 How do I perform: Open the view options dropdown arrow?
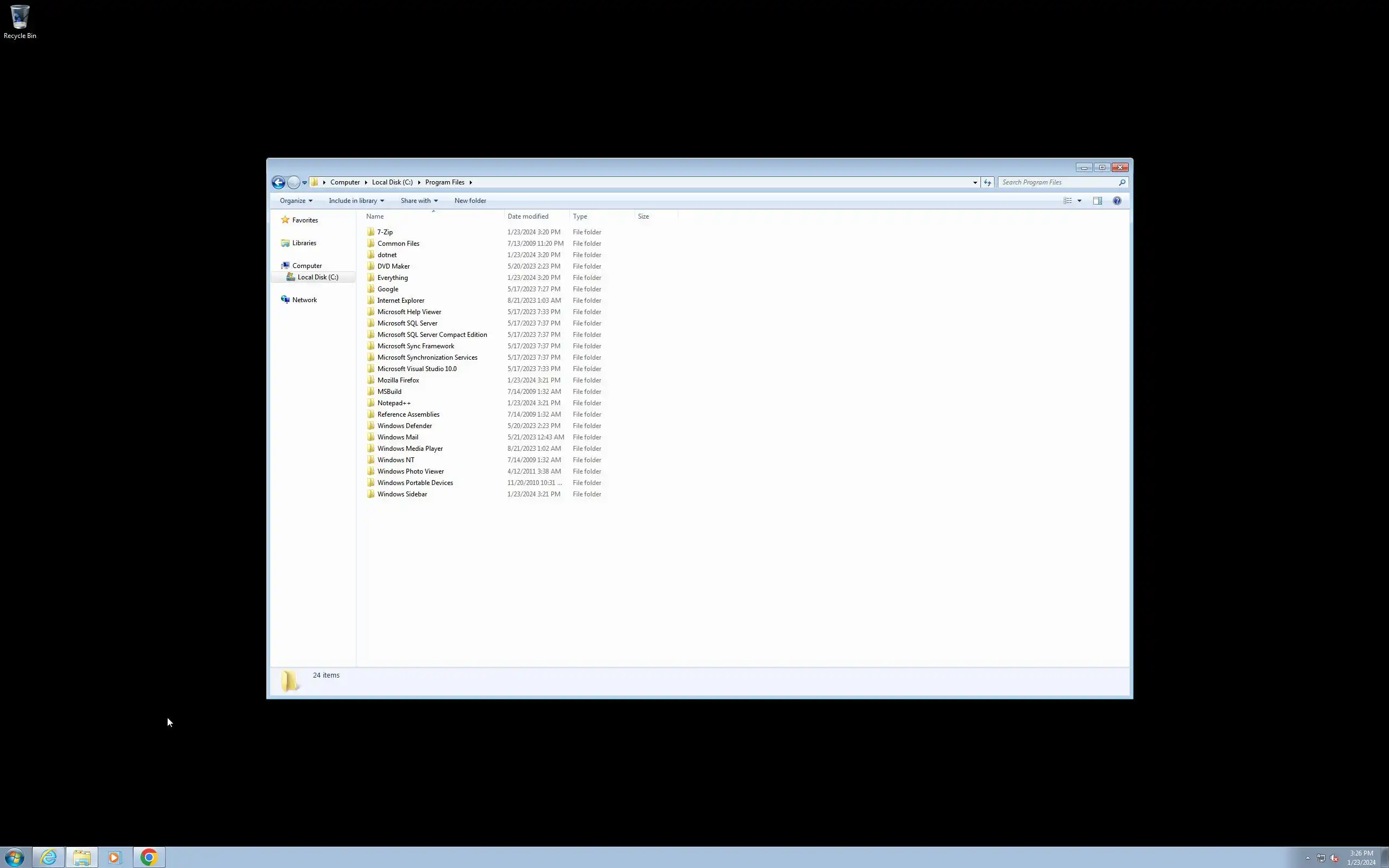[1080, 201]
